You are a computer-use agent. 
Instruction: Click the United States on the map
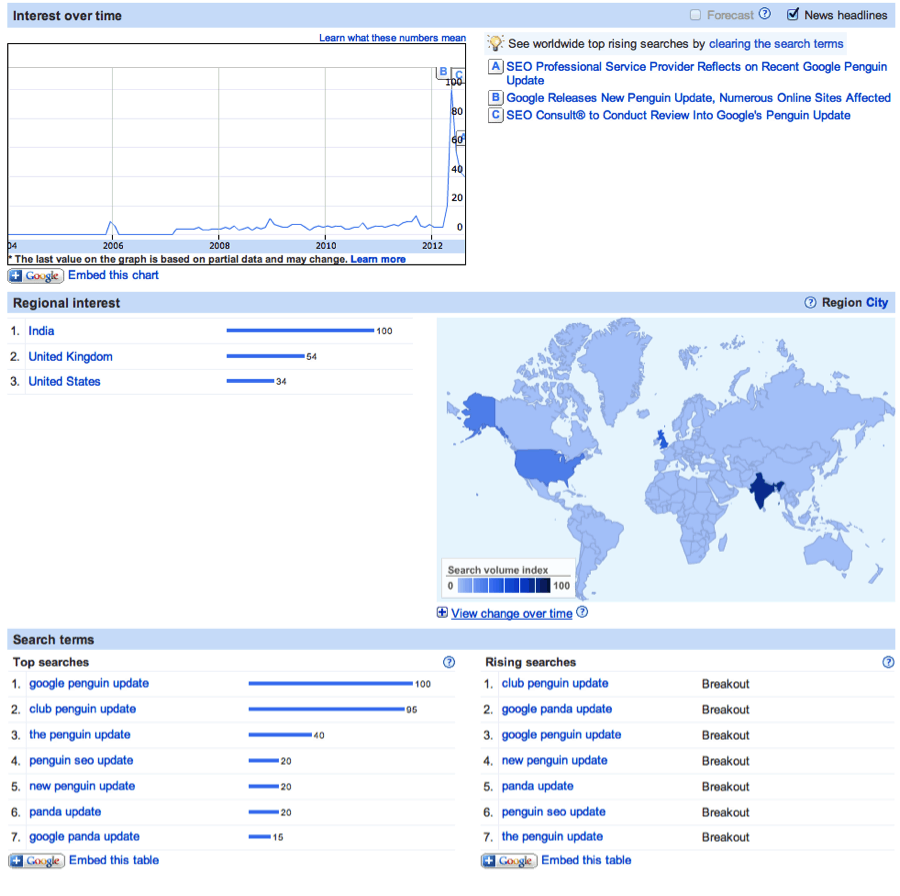click(545, 465)
